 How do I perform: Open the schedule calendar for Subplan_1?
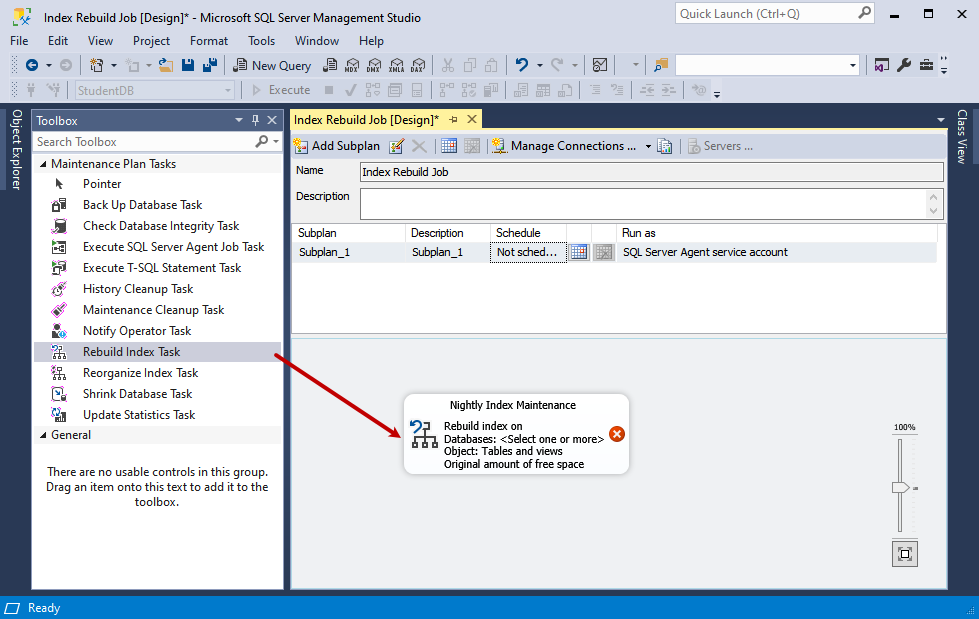point(578,252)
